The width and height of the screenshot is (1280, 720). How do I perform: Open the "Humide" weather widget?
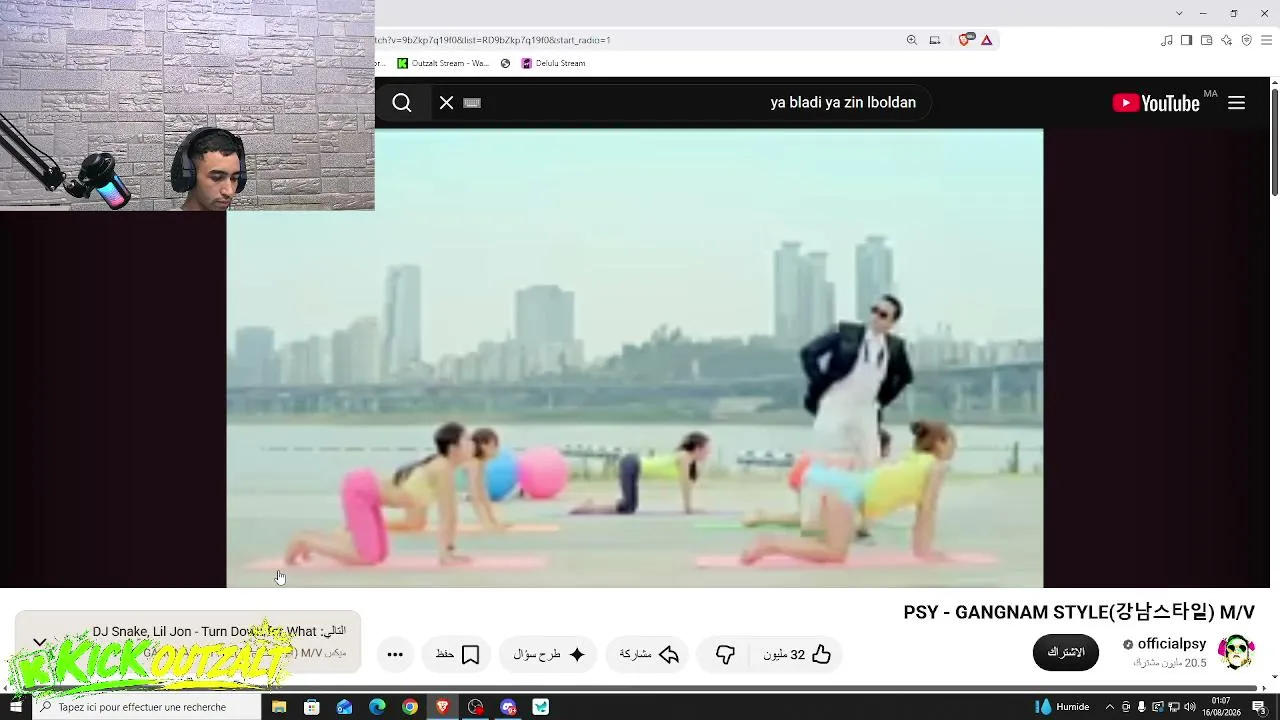1063,707
